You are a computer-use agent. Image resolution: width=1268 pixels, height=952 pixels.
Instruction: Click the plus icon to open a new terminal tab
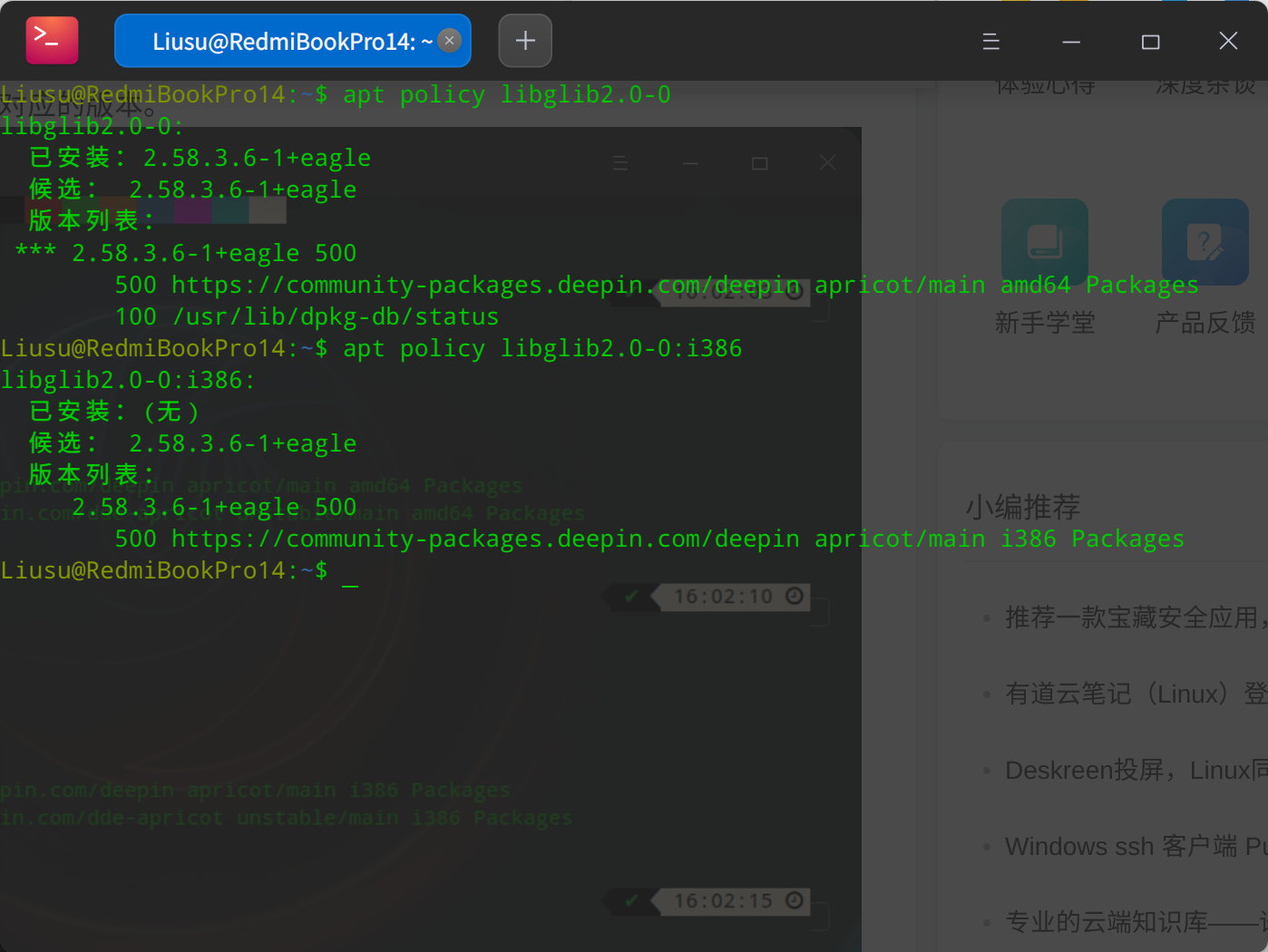click(x=524, y=40)
